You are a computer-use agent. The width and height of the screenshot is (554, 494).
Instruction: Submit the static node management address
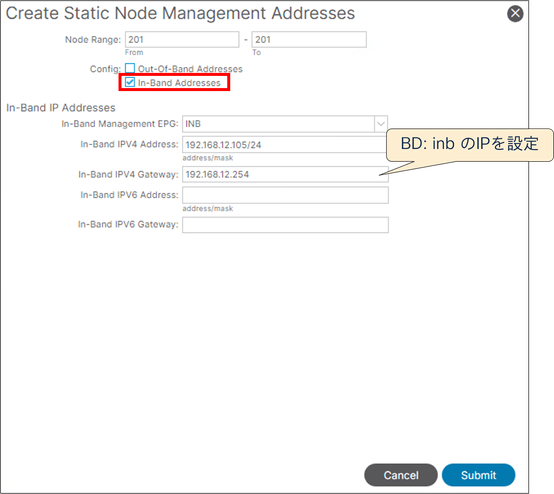tap(478, 475)
